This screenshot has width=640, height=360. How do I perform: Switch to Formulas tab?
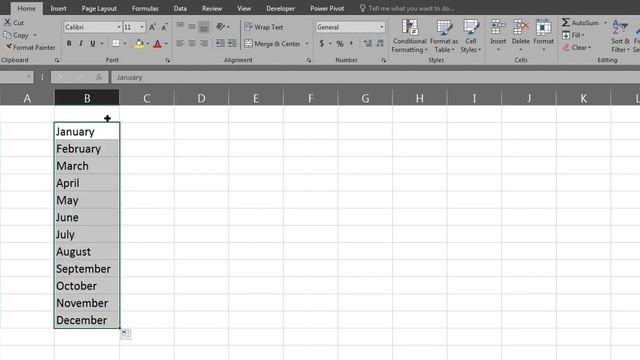pos(145,8)
